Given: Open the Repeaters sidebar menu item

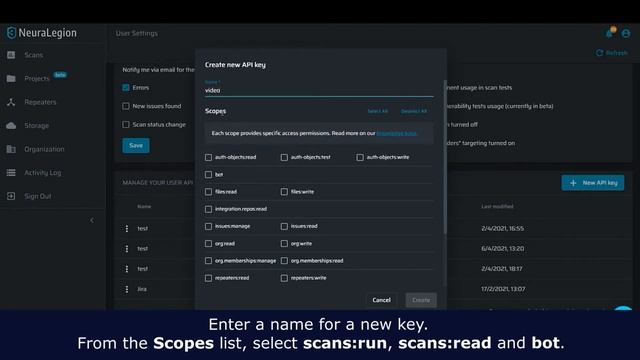Looking at the screenshot, I should click(x=40, y=102).
